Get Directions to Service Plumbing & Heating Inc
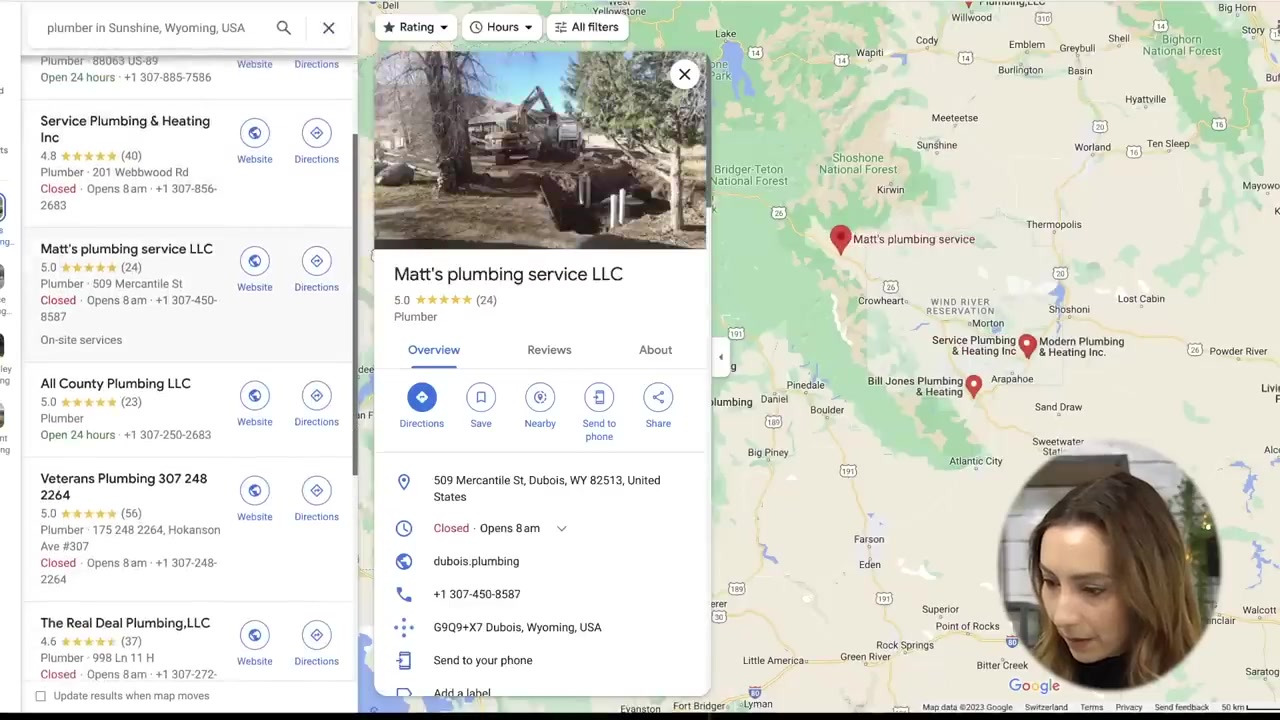The height and width of the screenshot is (720, 1280). tap(316, 141)
